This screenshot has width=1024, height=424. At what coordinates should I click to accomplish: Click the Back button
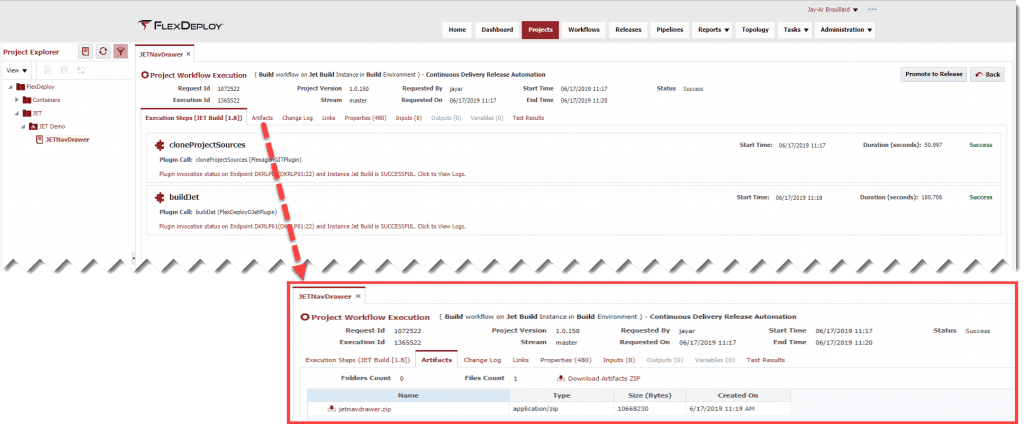(987, 74)
